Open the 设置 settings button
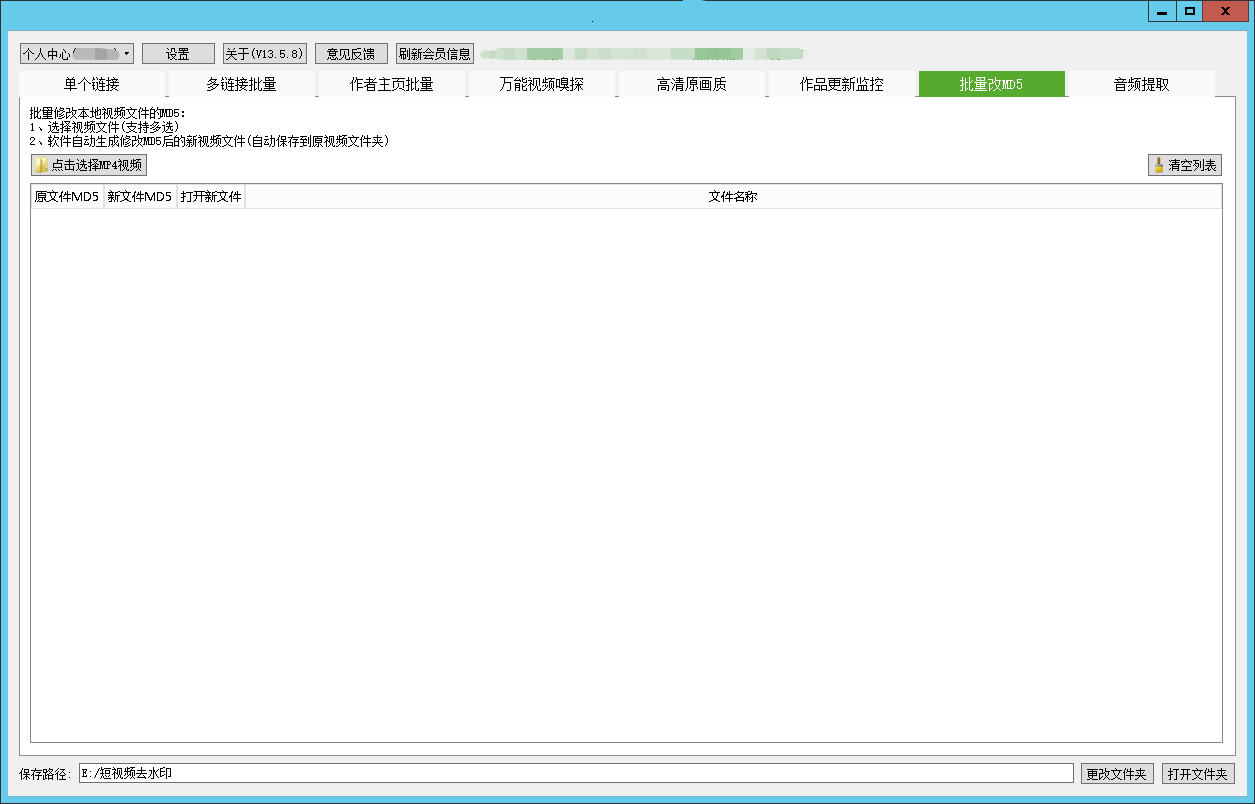The width and height of the screenshot is (1255, 804). coord(178,54)
